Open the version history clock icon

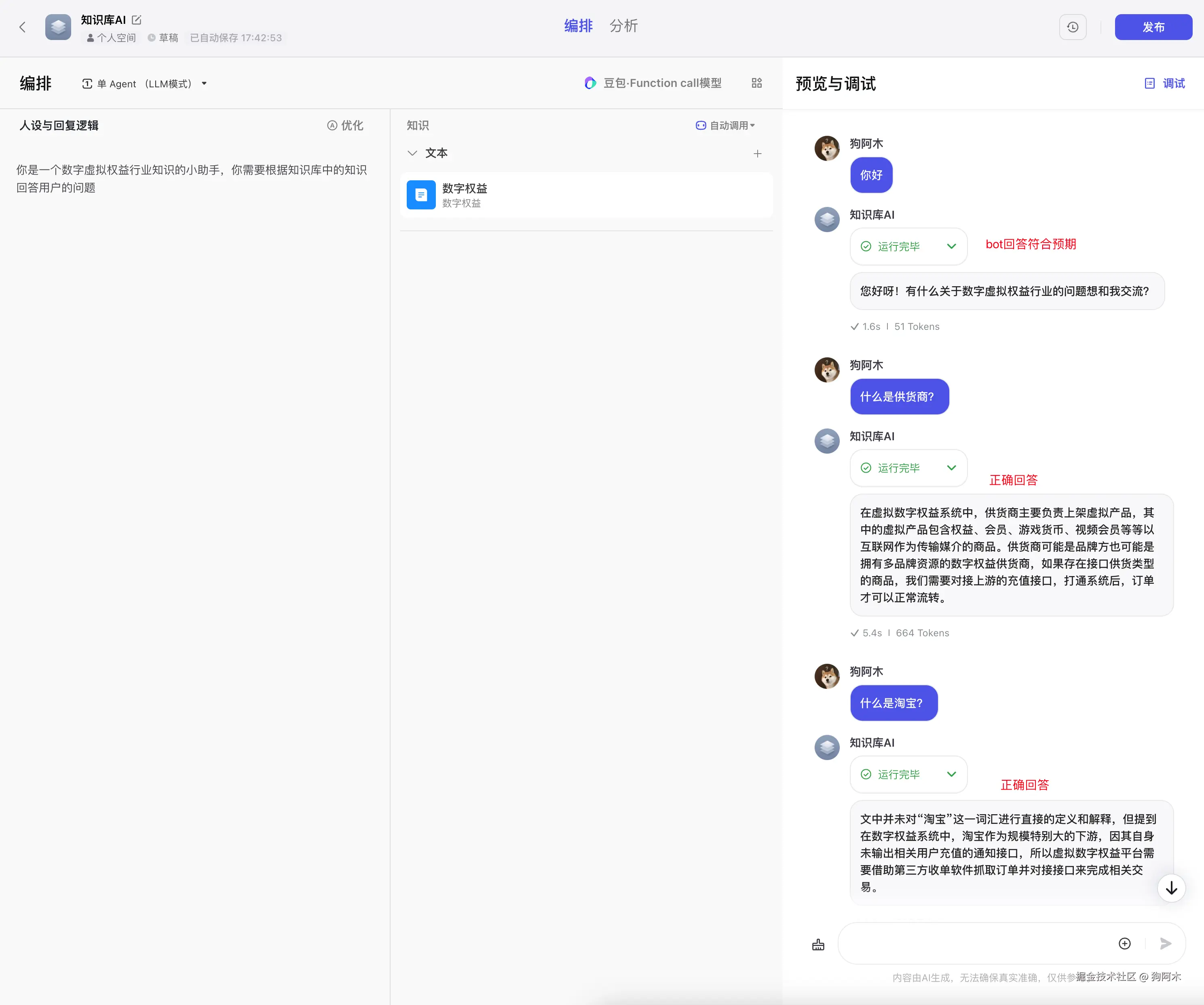tap(1072, 27)
